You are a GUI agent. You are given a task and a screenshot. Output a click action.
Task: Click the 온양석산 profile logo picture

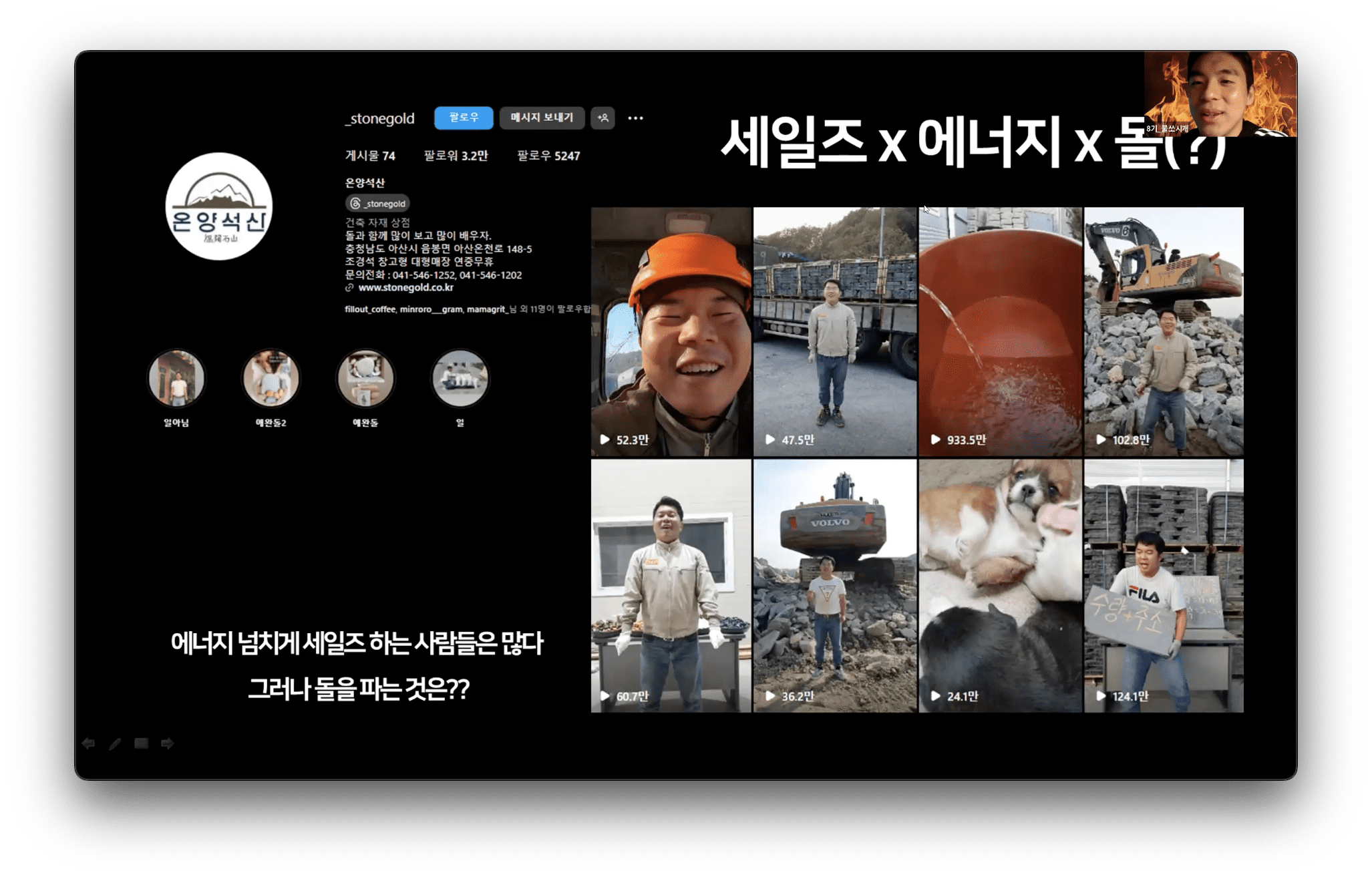(219, 206)
